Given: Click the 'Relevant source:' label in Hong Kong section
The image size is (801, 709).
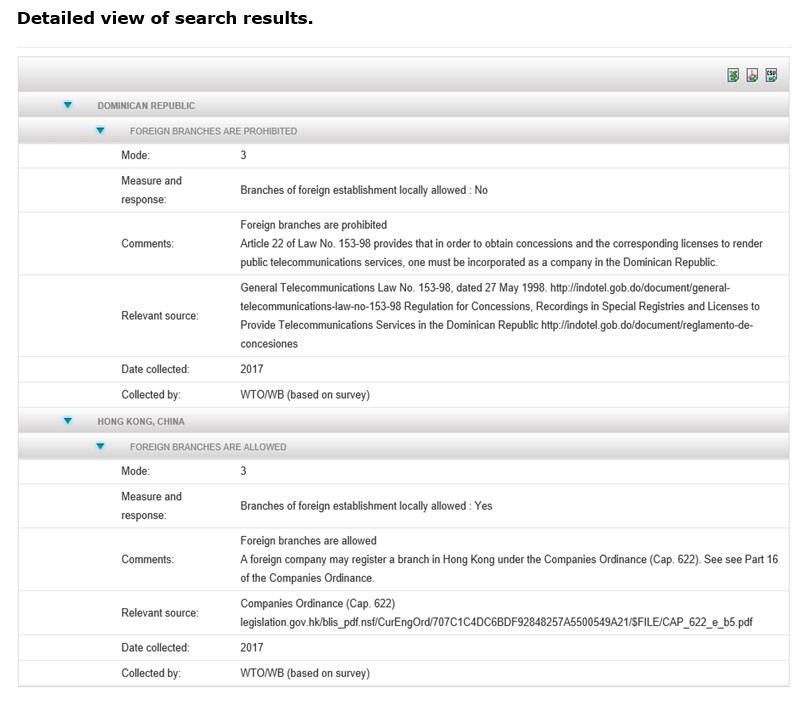Looking at the screenshot, I should pyautogui.click(x=160, y=613).
